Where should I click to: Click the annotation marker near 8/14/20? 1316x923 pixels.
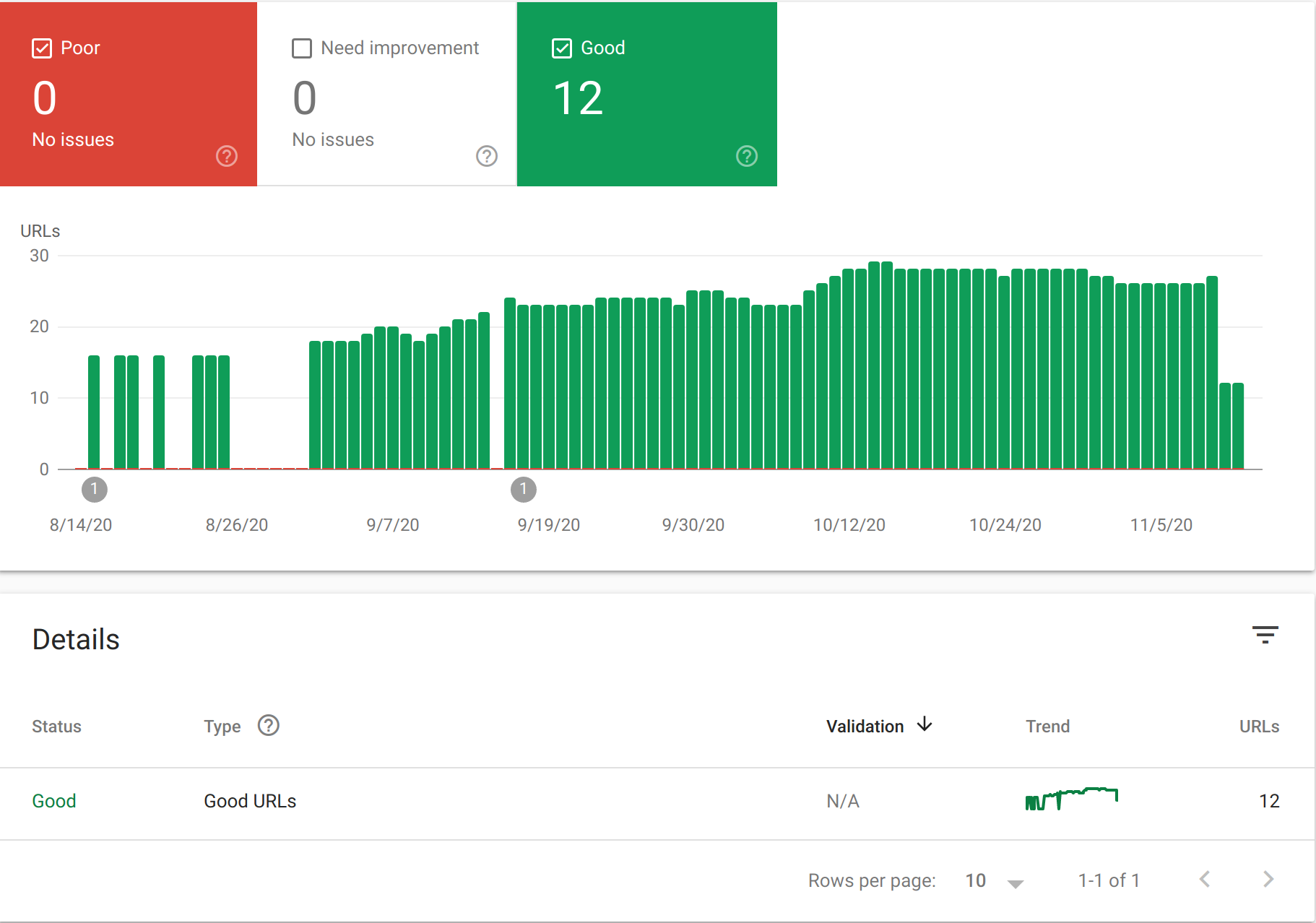[x=95, y=490]
